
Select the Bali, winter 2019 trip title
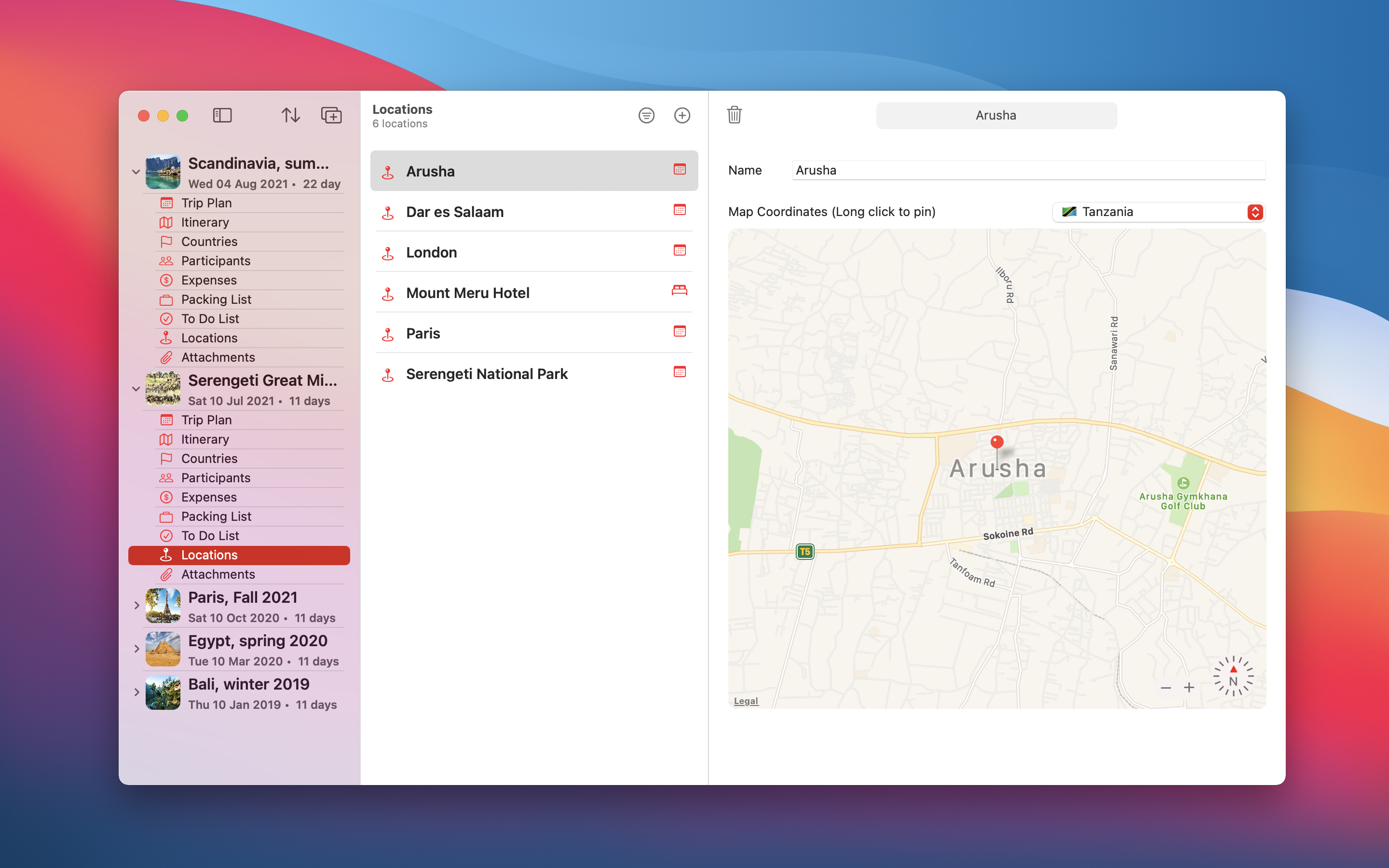tap(248, 684)
